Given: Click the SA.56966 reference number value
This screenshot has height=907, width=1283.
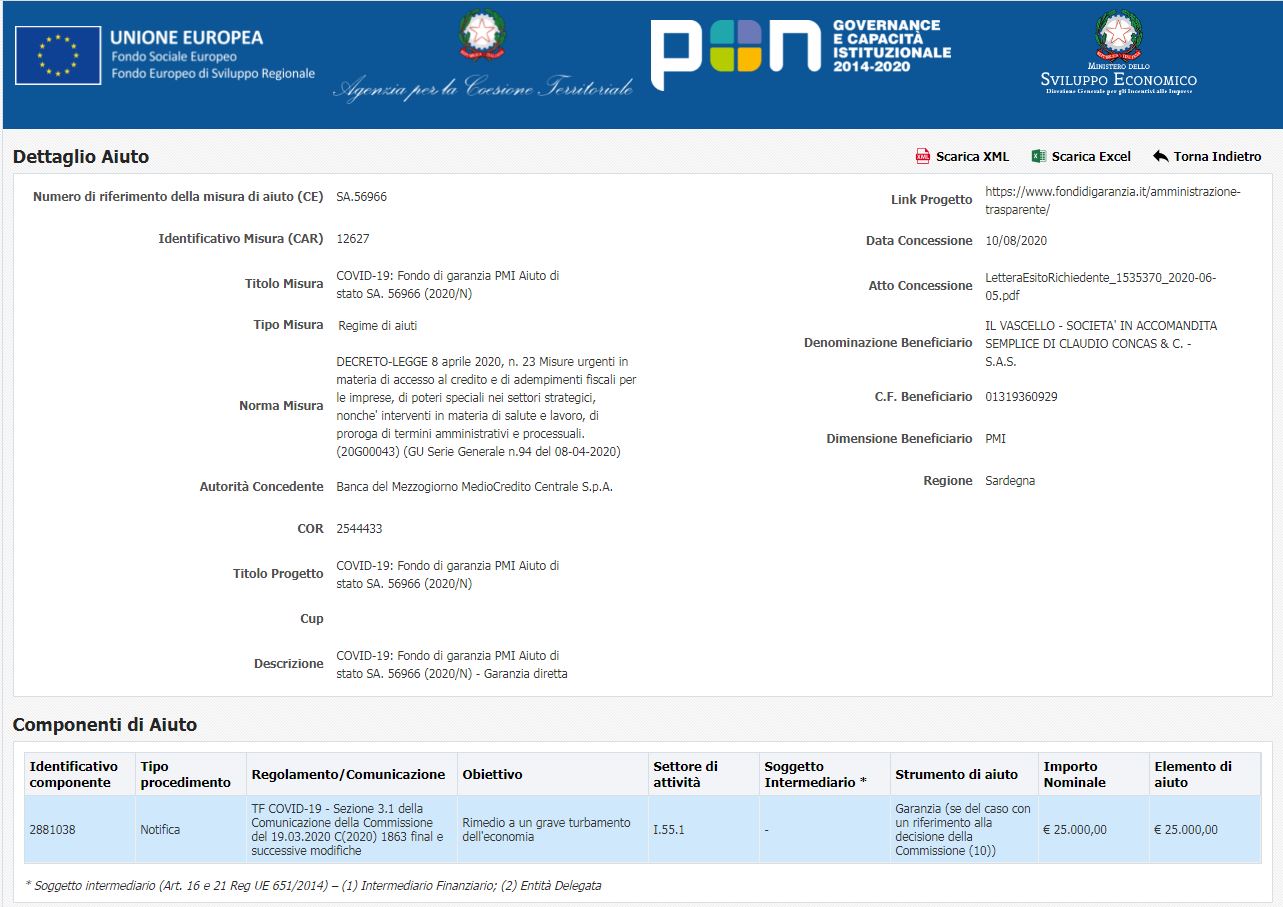Looking at the screenshot, I should [361, 197].
